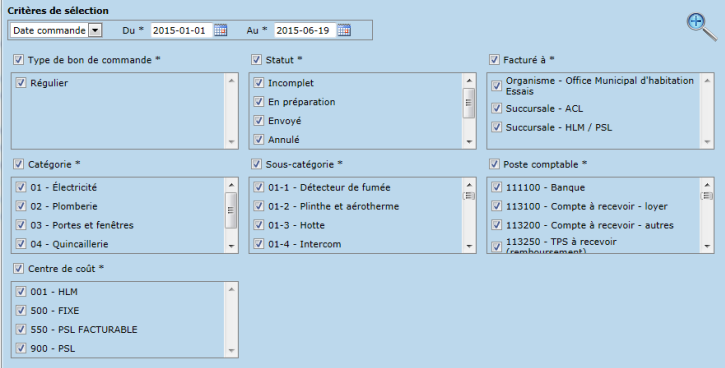Toggle the Sous-catégorie select-all checkbox

(256, 164)
